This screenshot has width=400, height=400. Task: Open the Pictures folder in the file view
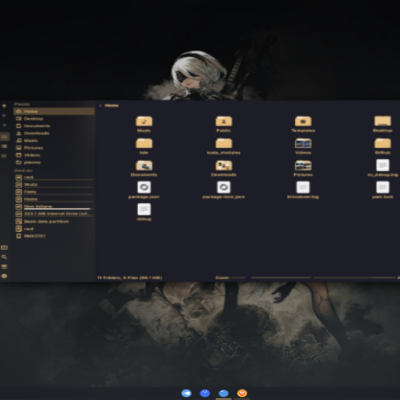[x=303, y=168]
